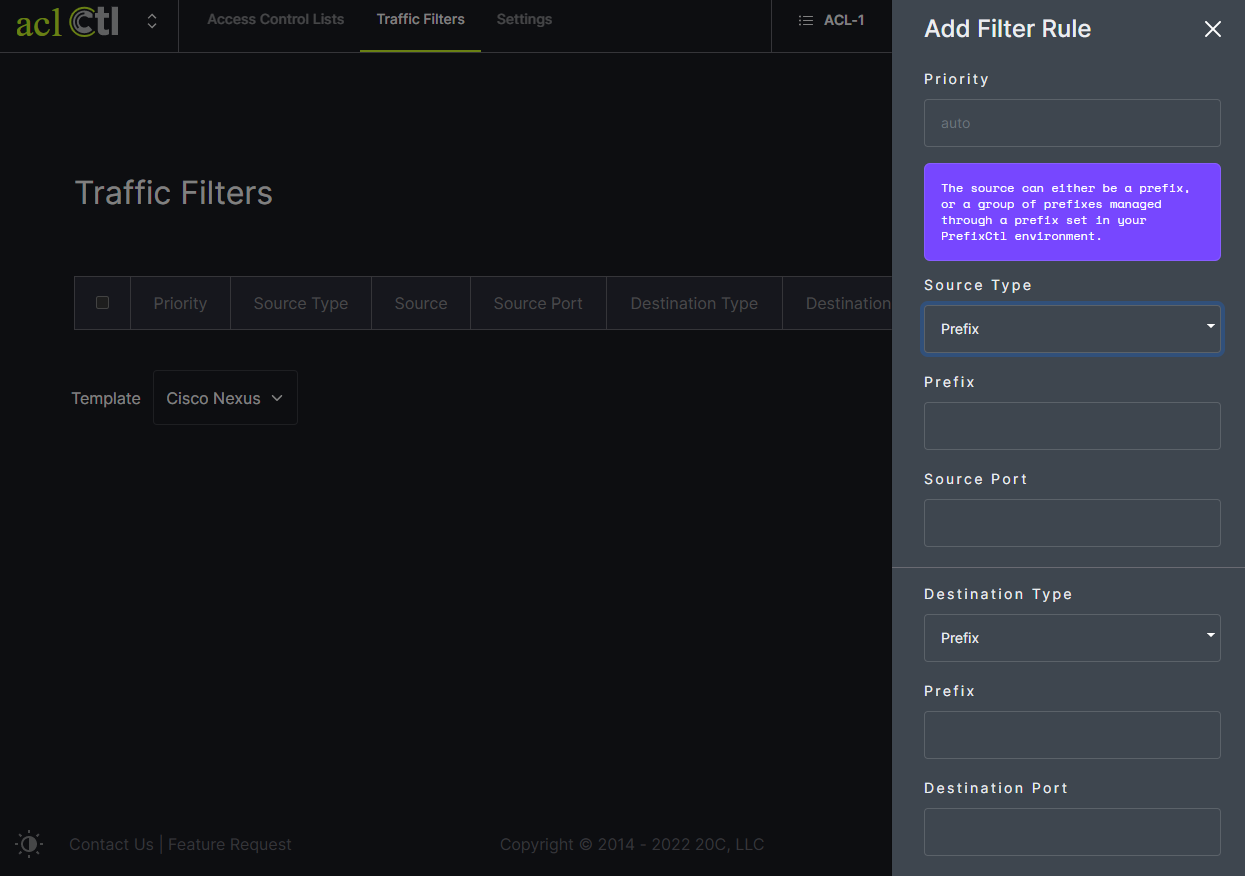1245x876 pixels.
Task: Close the Add Filter Rule panel
Action: click(x=1212, y=29)
